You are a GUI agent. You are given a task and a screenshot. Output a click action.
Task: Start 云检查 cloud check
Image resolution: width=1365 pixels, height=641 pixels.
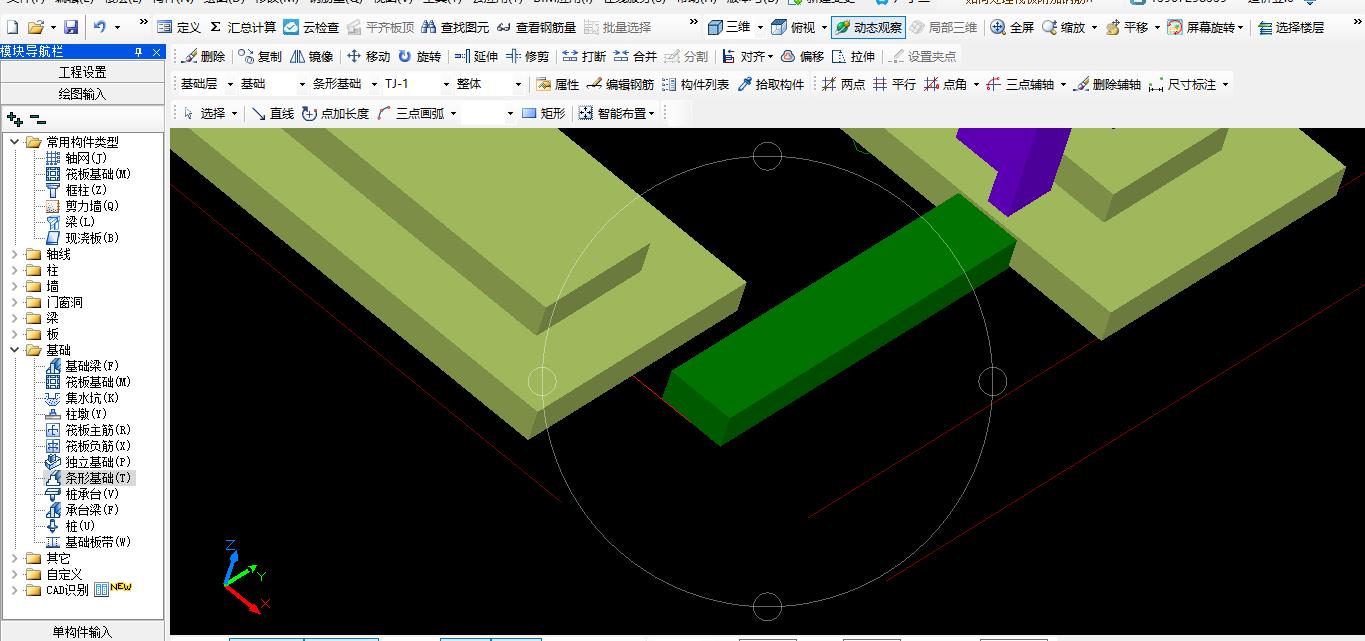click(x=311, y=27)
